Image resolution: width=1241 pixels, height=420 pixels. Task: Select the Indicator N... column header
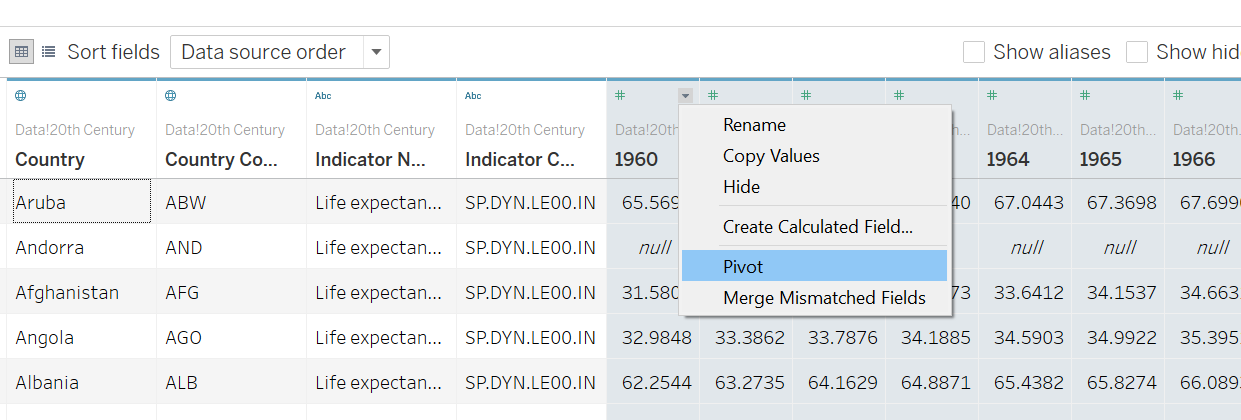point(371,159)
